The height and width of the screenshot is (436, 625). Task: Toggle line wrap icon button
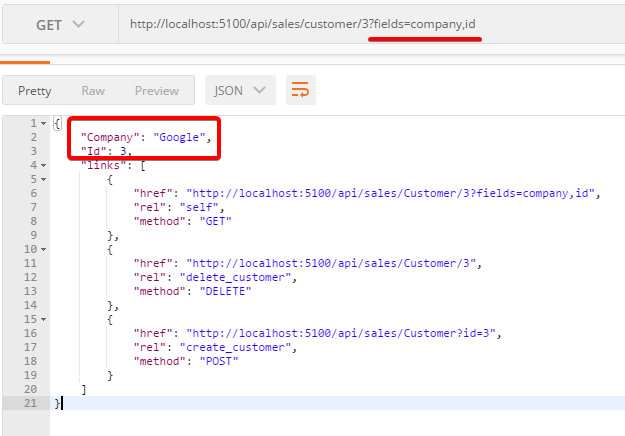[301, 90]
